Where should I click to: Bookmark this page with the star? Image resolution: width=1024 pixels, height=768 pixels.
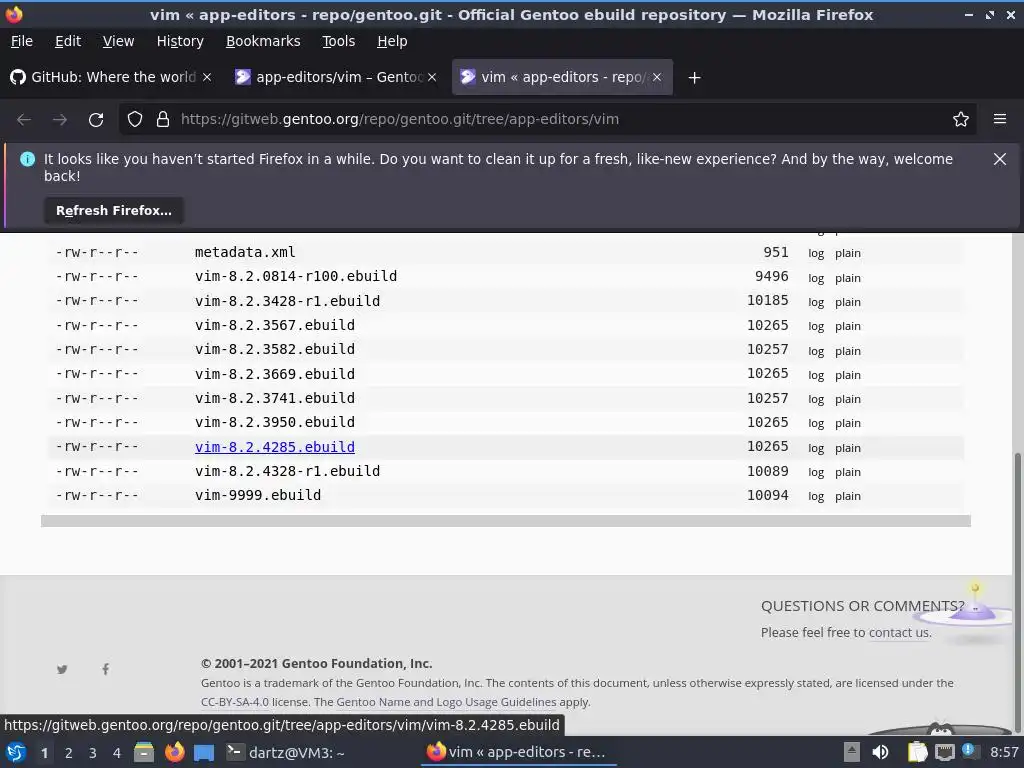point(961,120)
